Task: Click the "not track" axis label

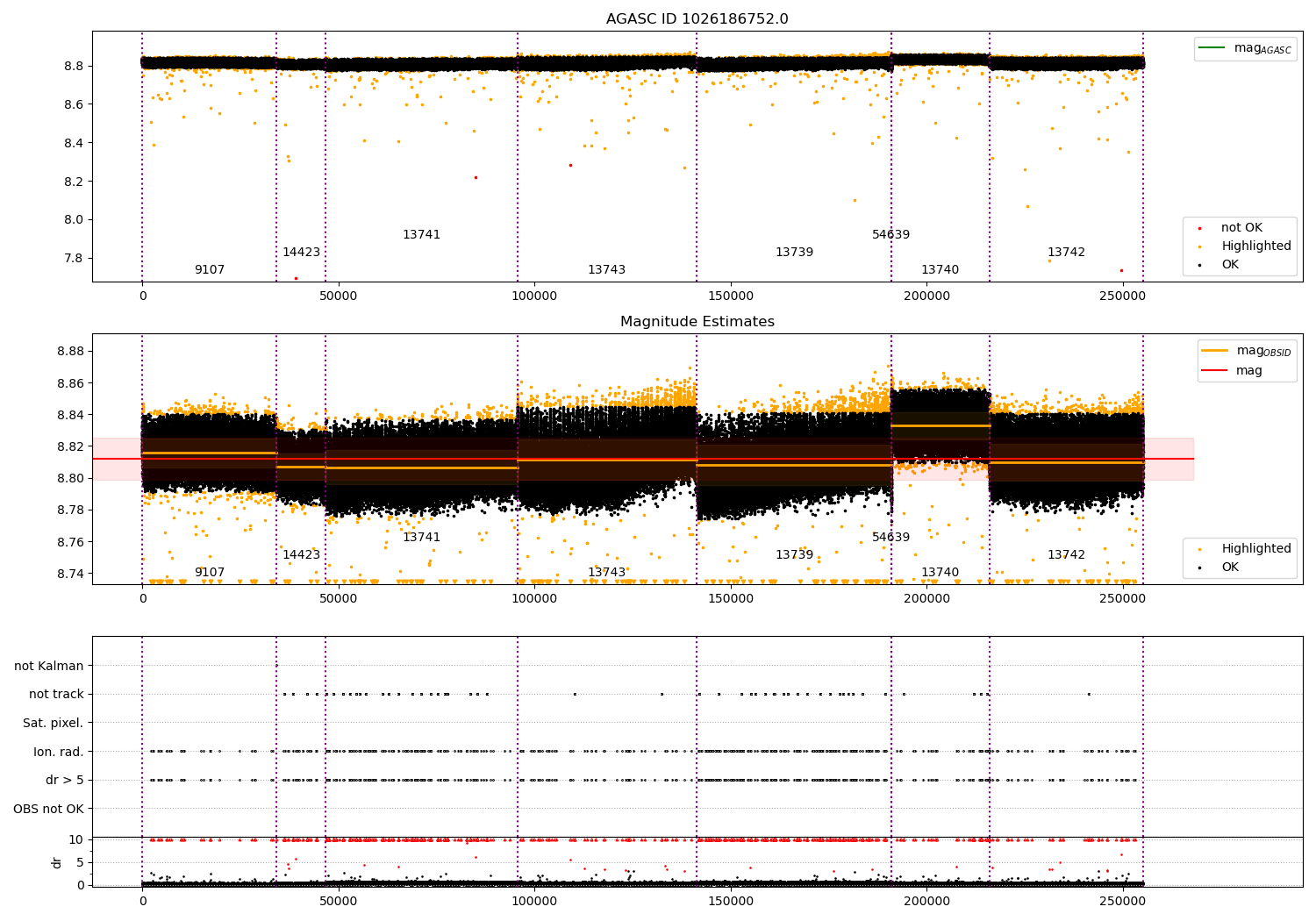Action: [x=56, y=695]
